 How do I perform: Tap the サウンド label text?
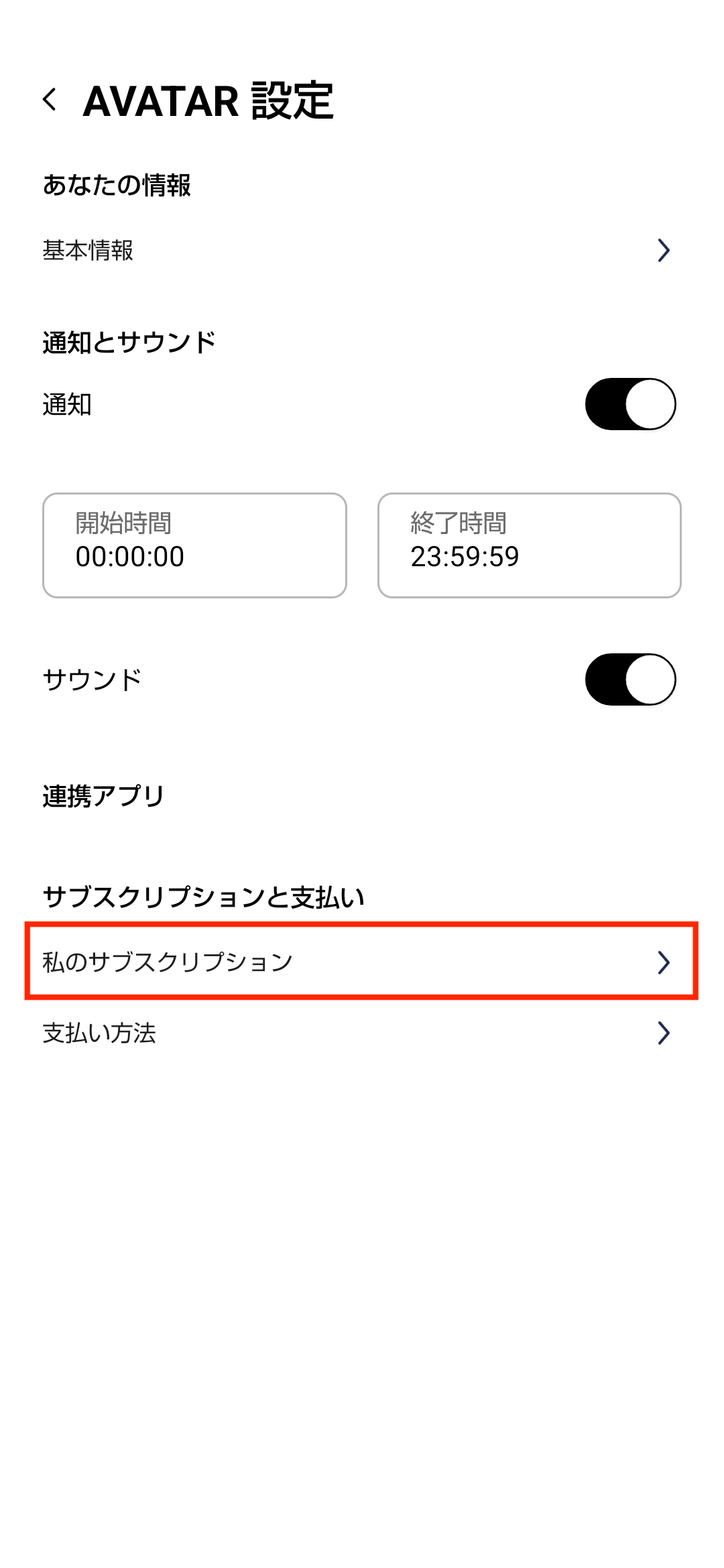pos(93,679)
